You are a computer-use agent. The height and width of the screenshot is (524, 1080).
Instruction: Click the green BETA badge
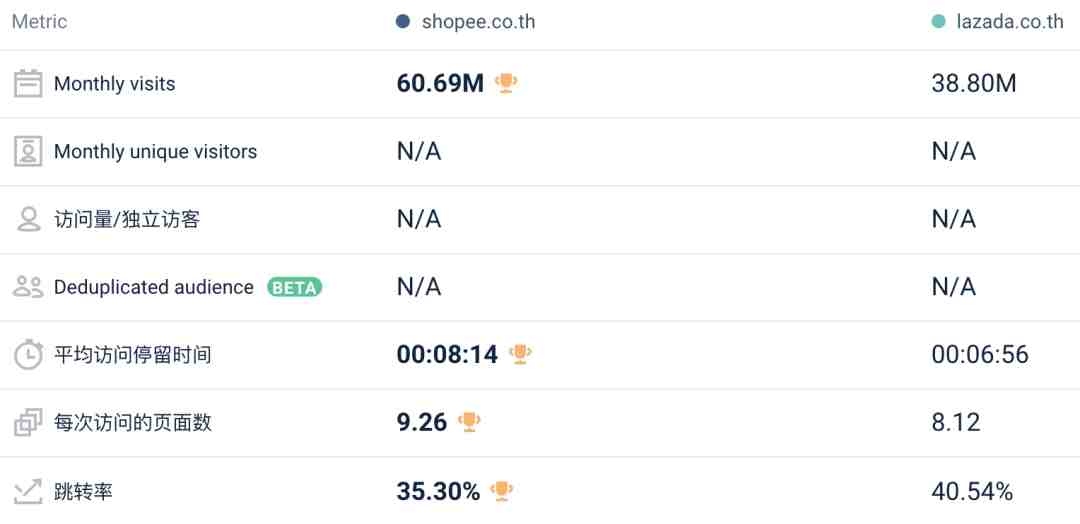coord(295,287)
